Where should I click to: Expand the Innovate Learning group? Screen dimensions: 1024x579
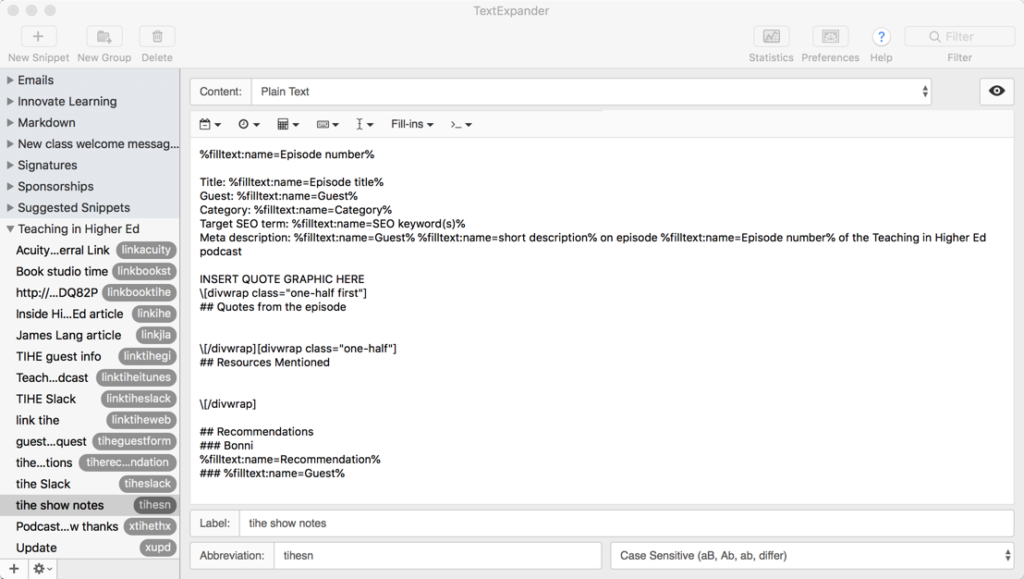click(x=10, y=101)
